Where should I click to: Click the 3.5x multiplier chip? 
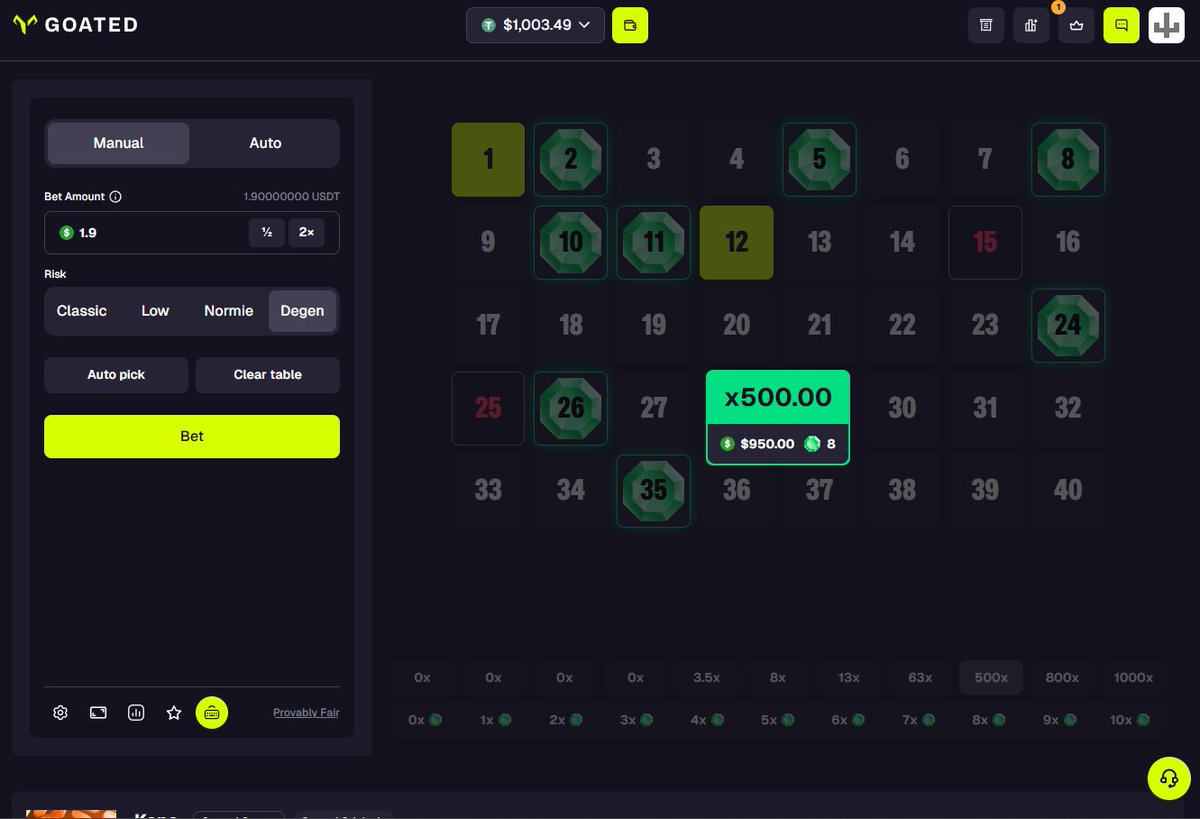[706, 678]
